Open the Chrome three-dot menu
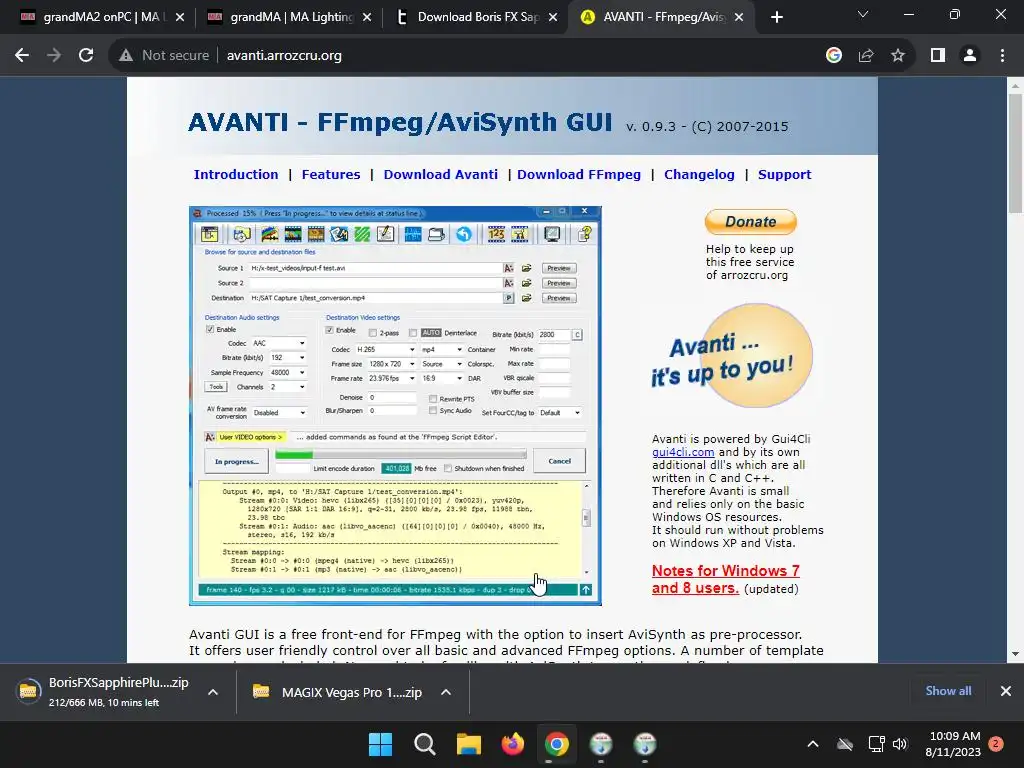1024x768 pixels. click(1002, 56)
